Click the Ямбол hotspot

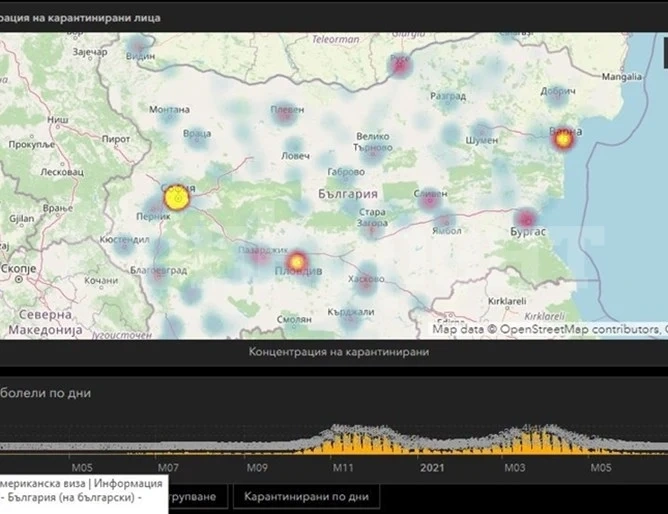tap(445, 221)
